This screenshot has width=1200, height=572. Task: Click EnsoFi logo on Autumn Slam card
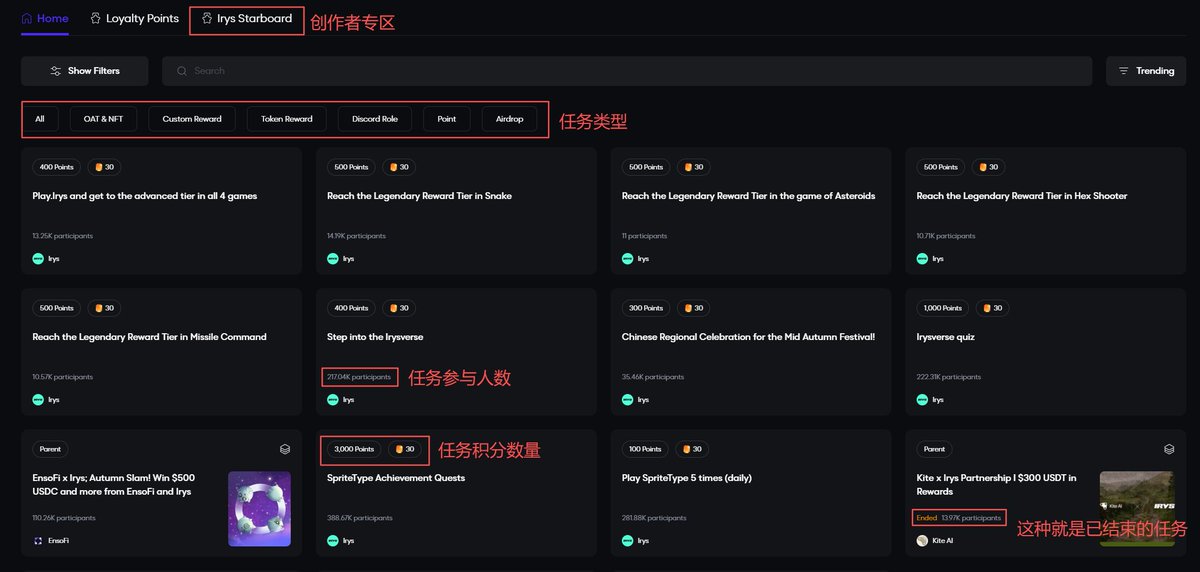click(38, 540)
